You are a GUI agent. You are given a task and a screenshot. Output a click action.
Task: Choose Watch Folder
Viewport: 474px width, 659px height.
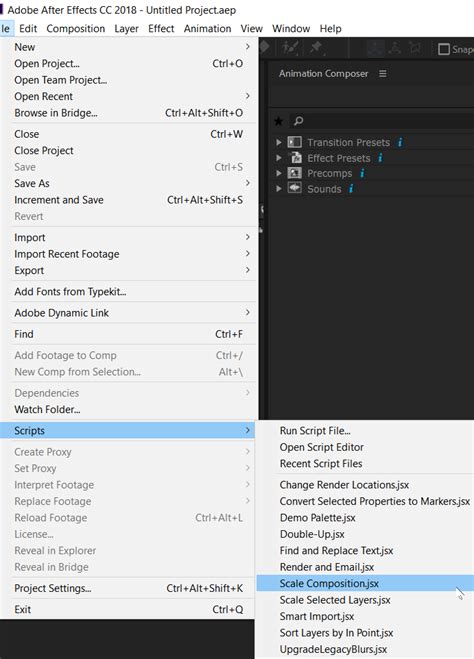coord(128,409)
